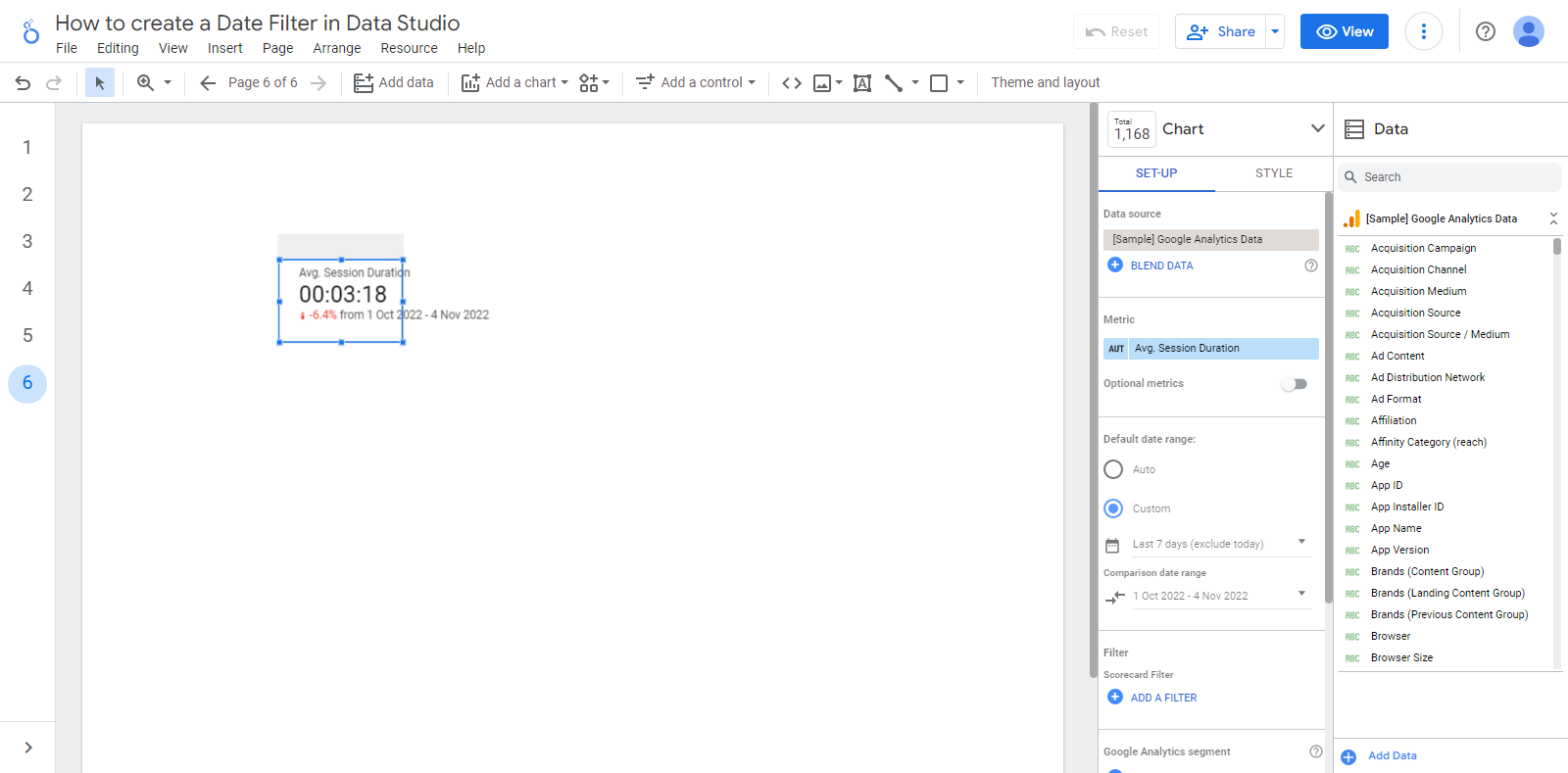Screen dimensions: 1568x773
Task: Select the Browser Size field
Action: pyautogui.click(x=1401, y=657)
